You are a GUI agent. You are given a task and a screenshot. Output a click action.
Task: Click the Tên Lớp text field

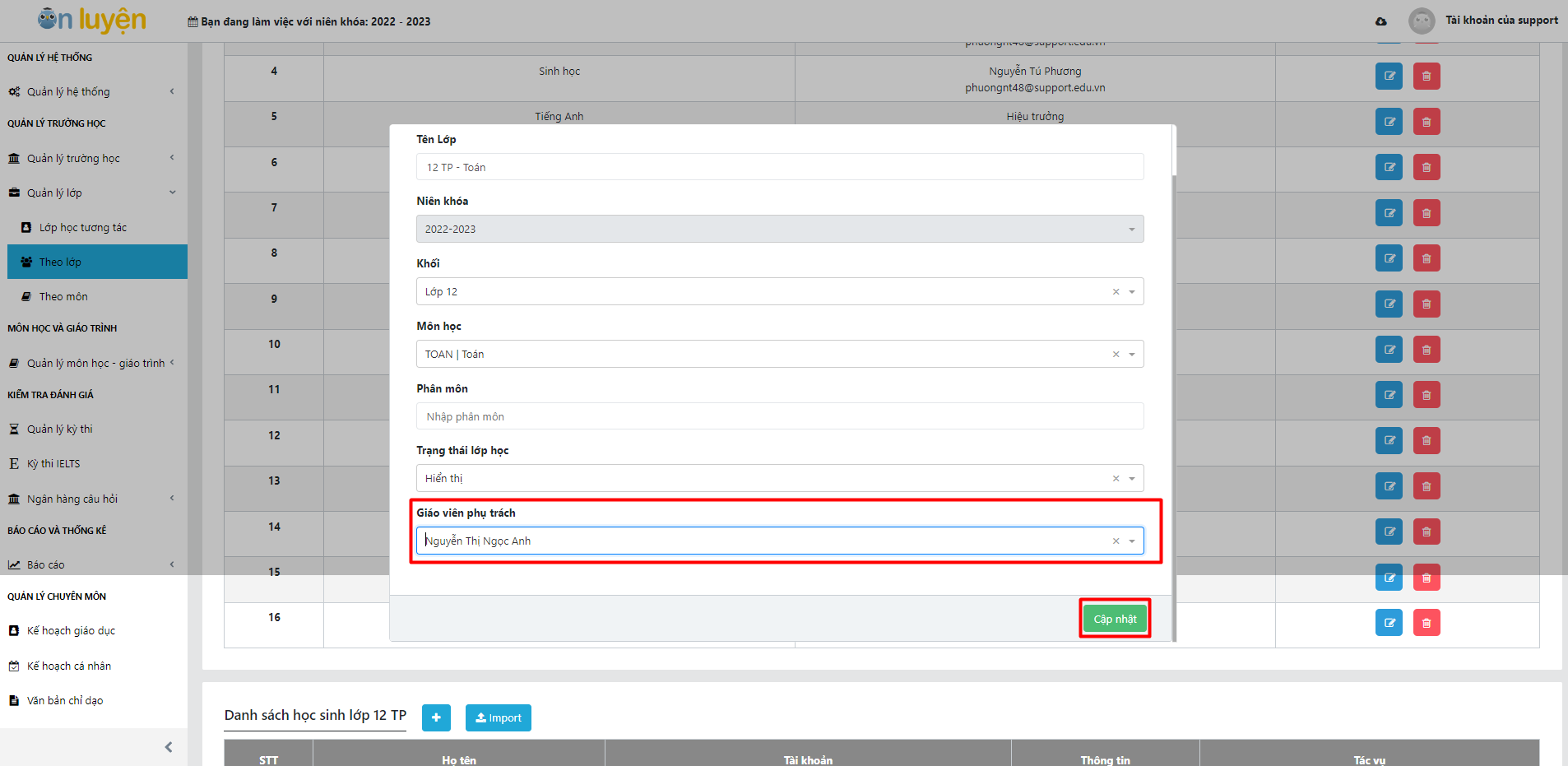tap(779, 167)
